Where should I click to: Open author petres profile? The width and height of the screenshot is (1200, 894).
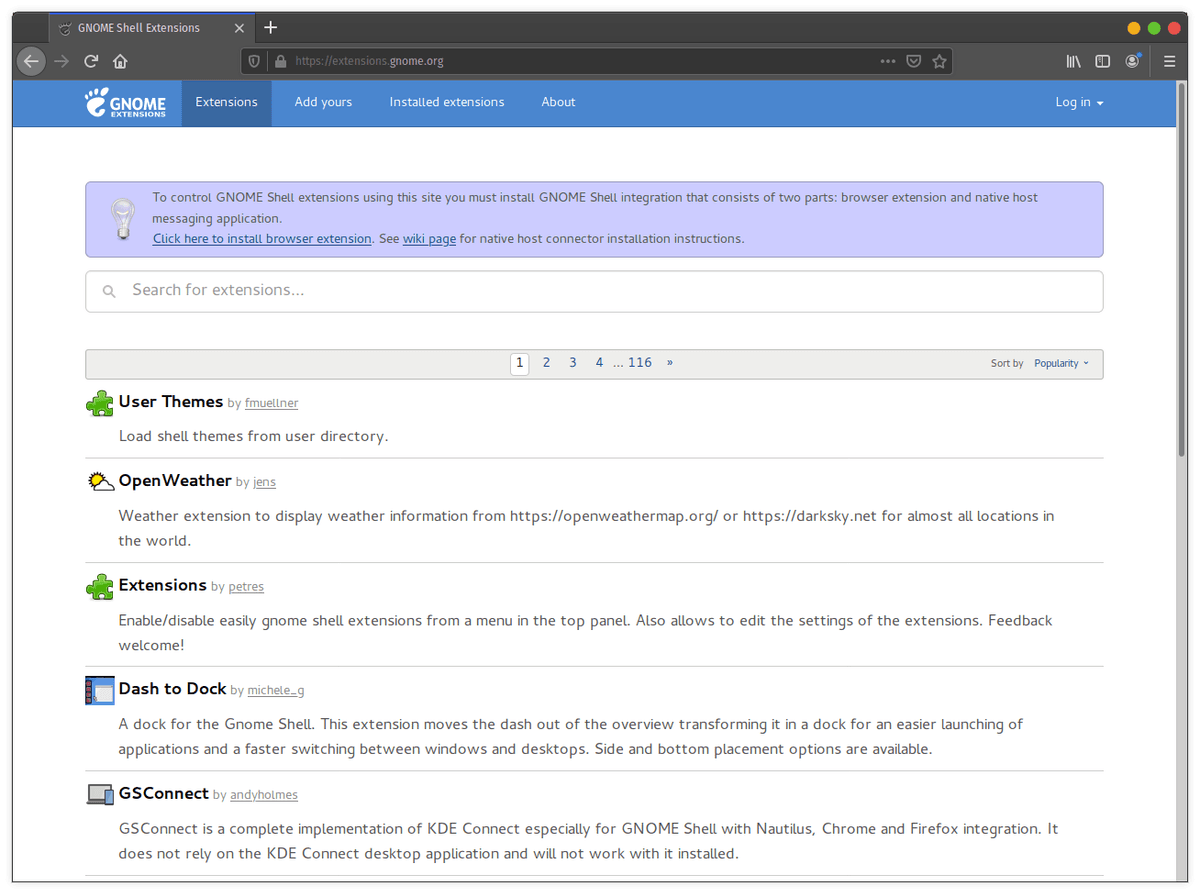(x=246, y=586)
